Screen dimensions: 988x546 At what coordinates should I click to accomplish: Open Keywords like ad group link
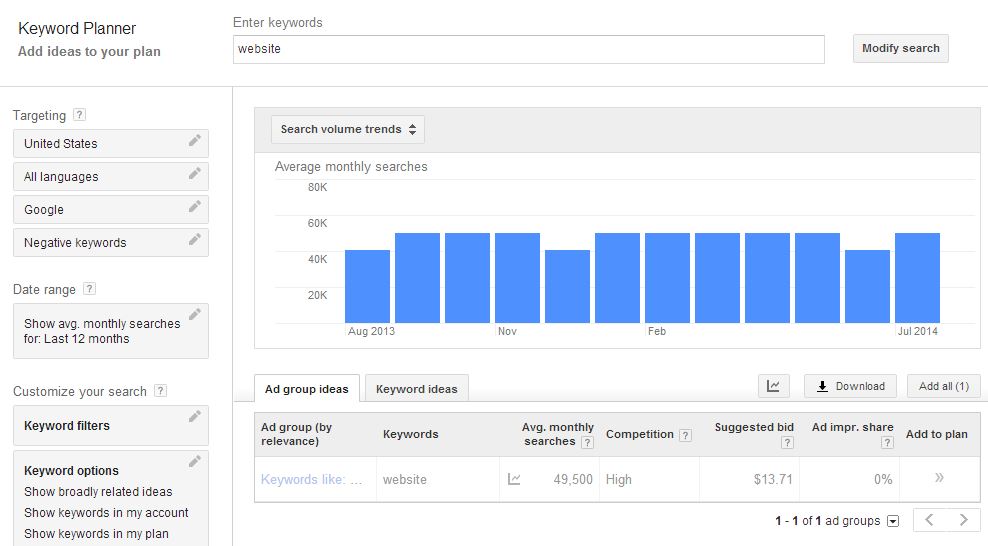pyautogui.click(x=312, y=479)
